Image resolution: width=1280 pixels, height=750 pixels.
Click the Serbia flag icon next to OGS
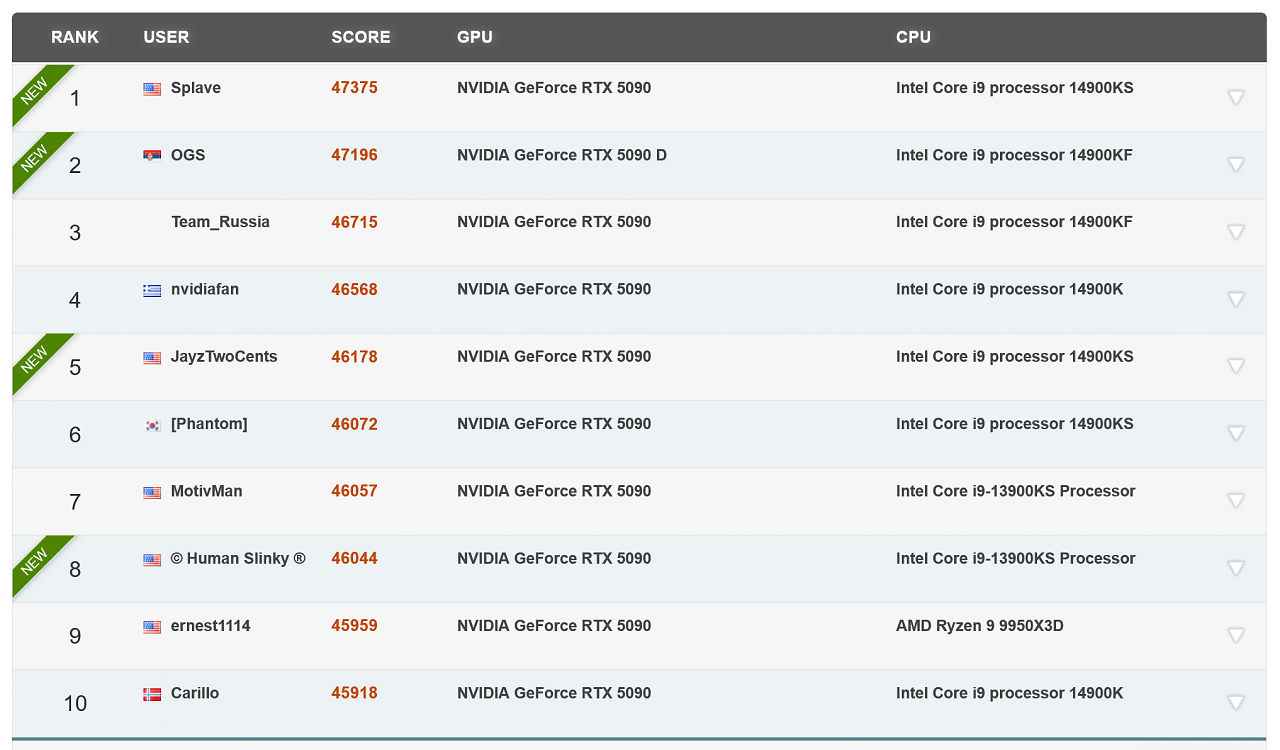[x=152, y=156]
